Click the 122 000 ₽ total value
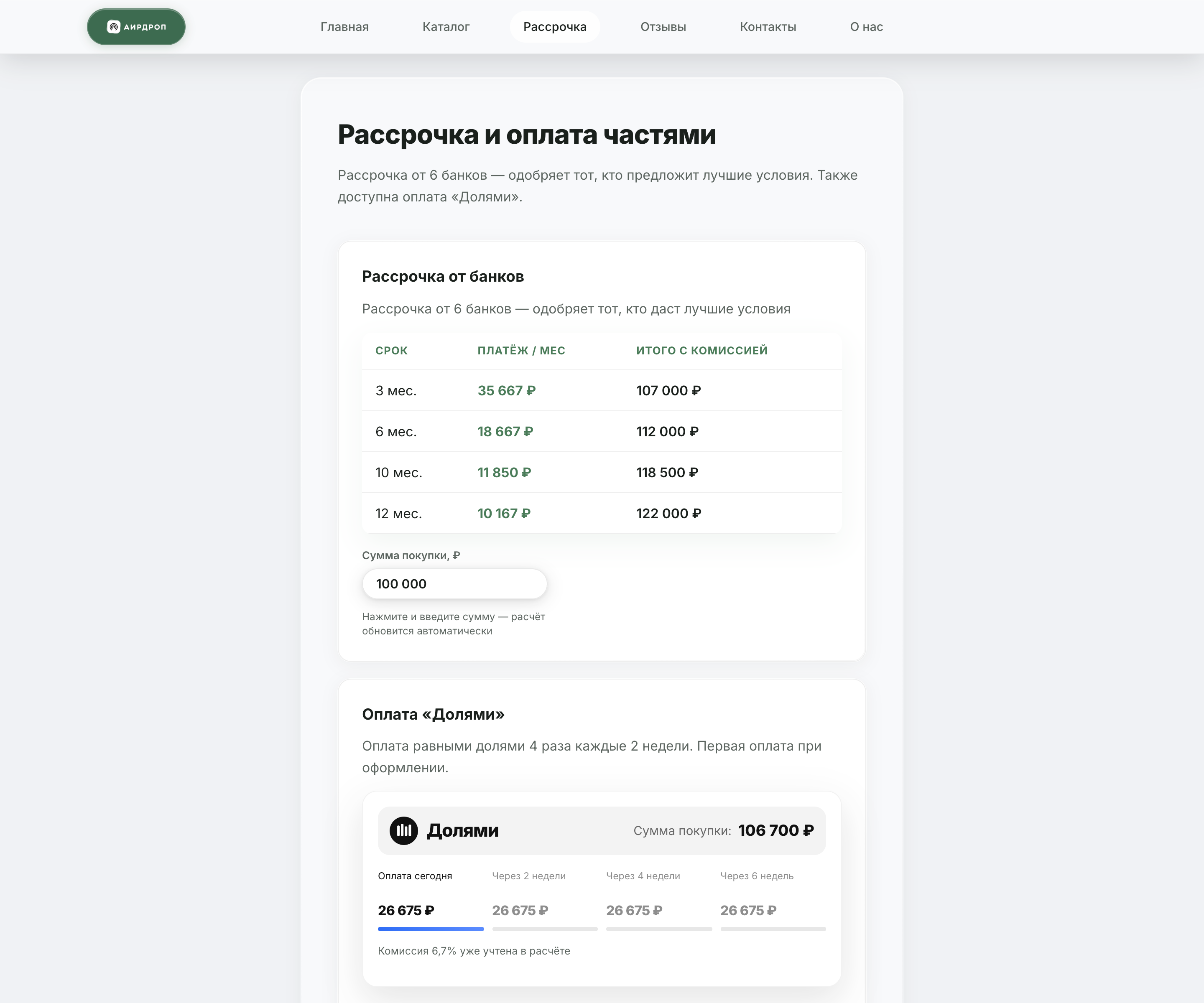Viewport: 1204px width, 1003px height. pos(668,514)
